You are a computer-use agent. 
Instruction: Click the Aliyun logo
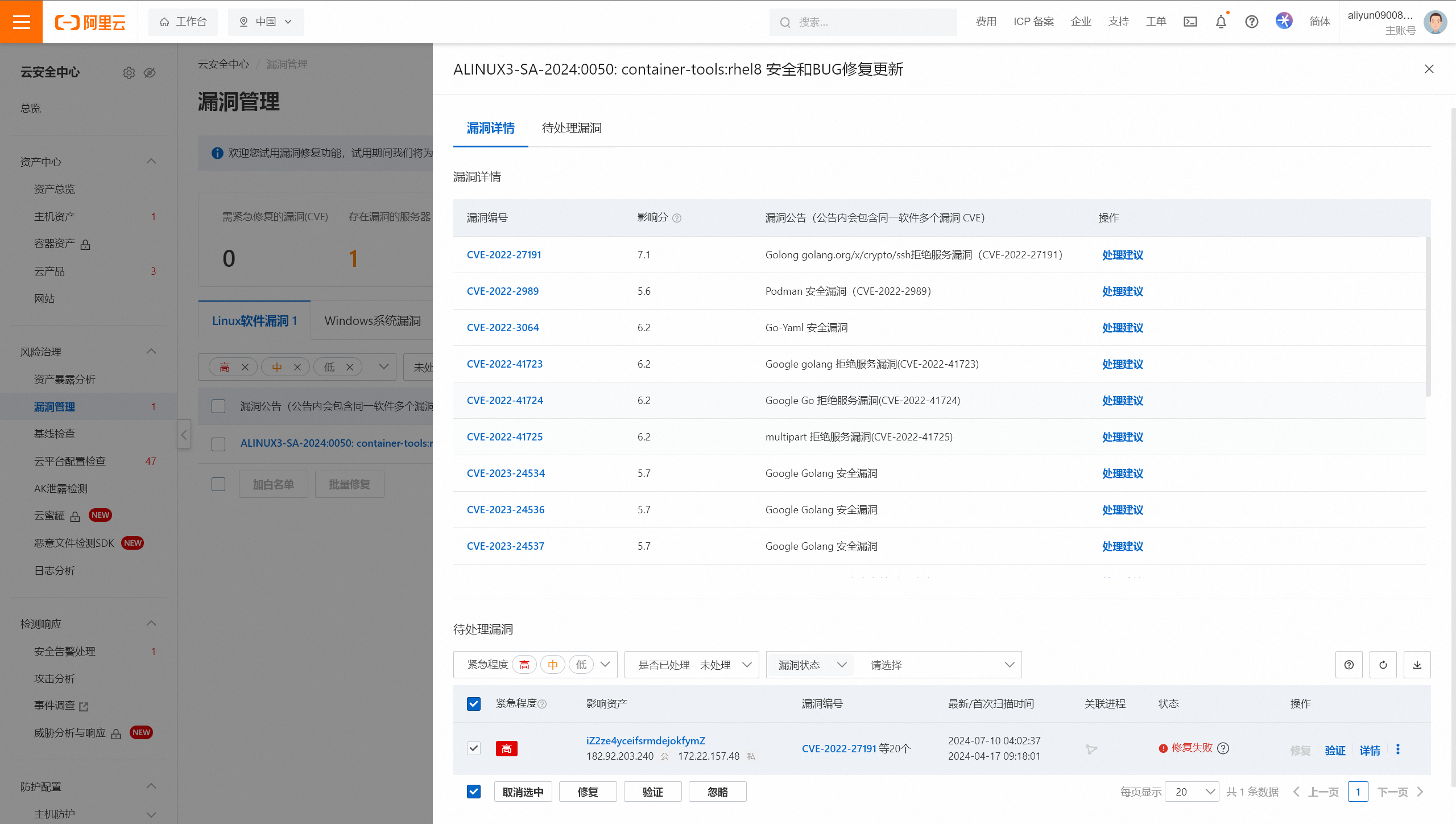pyautogui.click(x=90, y=22)
